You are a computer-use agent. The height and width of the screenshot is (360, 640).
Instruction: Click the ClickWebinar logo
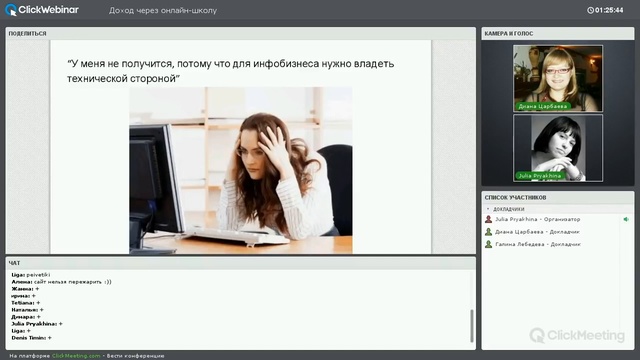(x=42, y=10)
